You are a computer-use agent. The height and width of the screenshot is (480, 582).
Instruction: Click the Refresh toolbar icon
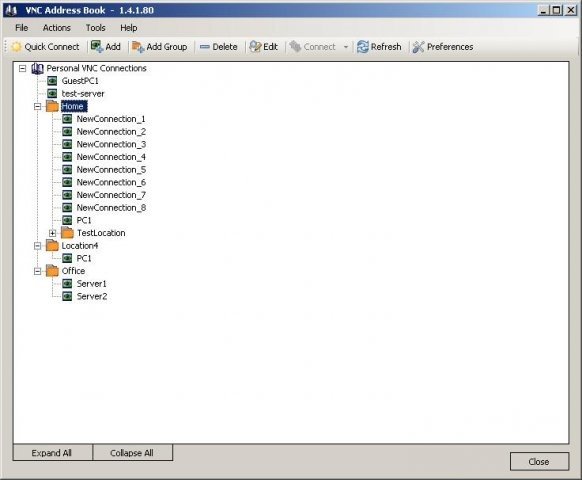[x=363, y=47]
